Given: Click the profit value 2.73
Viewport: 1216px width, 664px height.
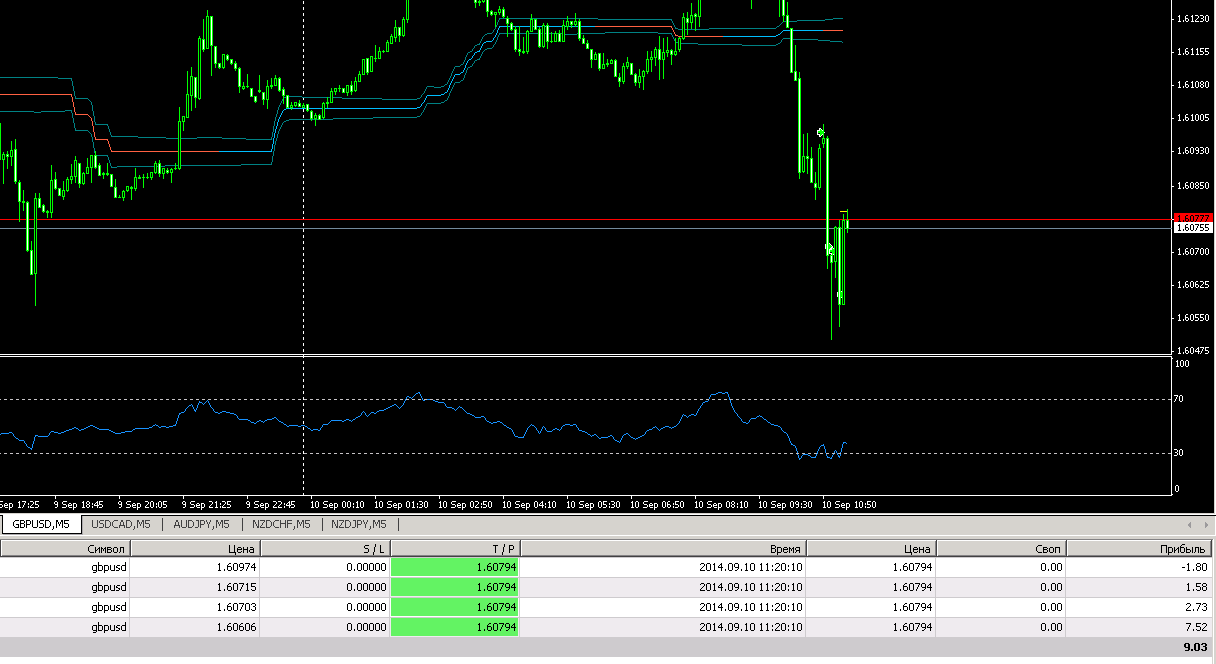Looking at the screenshot, I should tap(1197, 607).
